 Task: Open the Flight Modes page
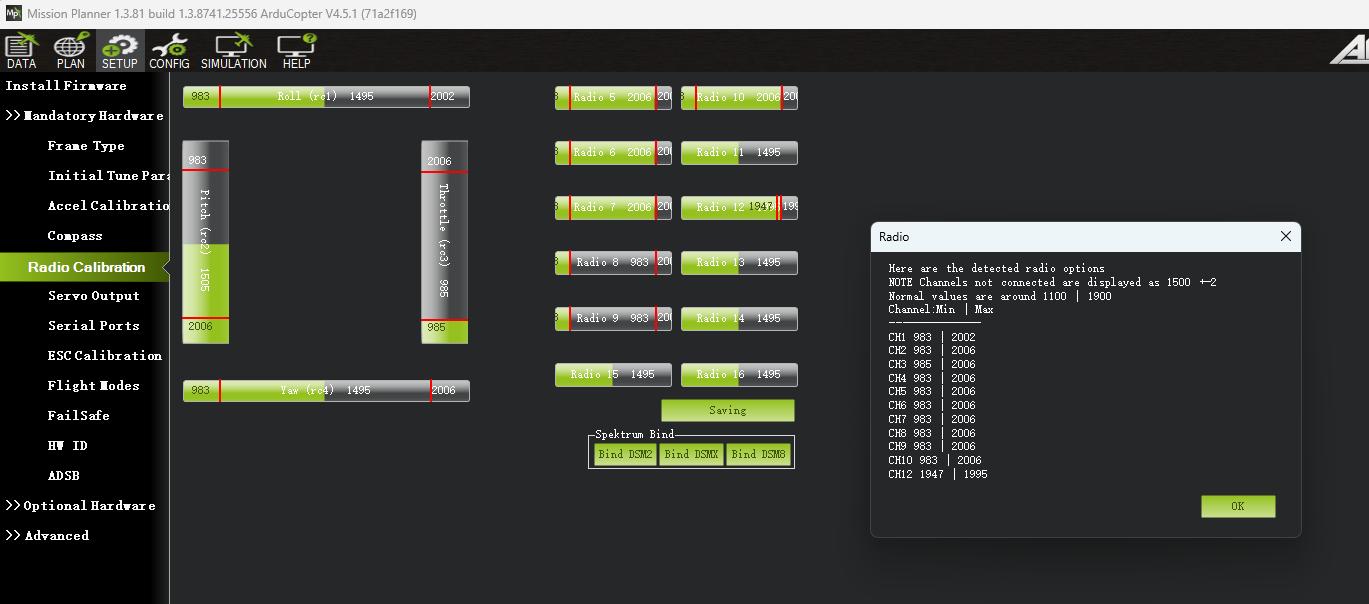coord(94,386)
